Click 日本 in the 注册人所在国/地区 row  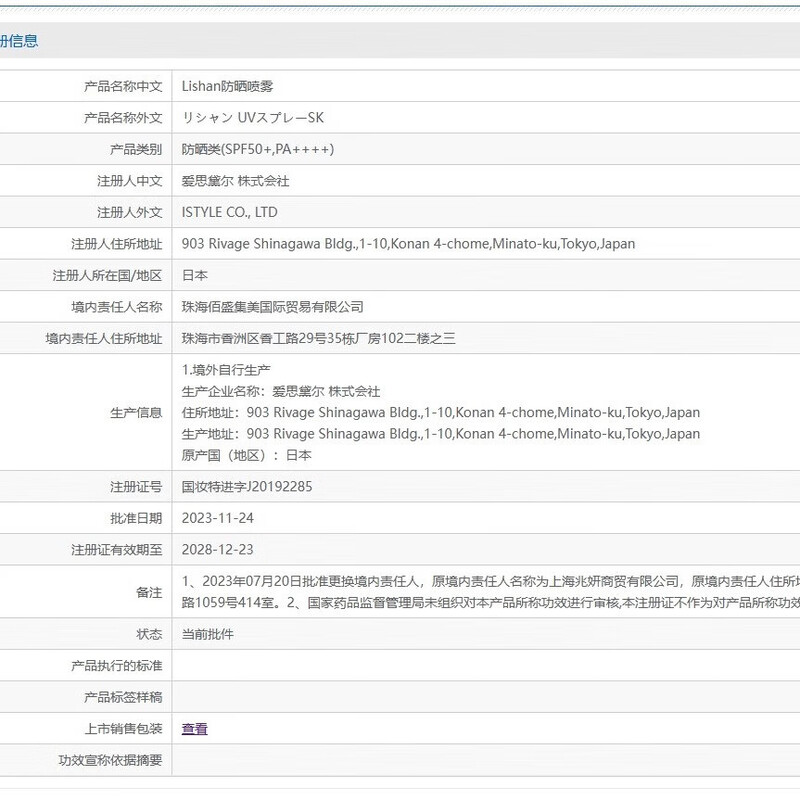(194, 275)
